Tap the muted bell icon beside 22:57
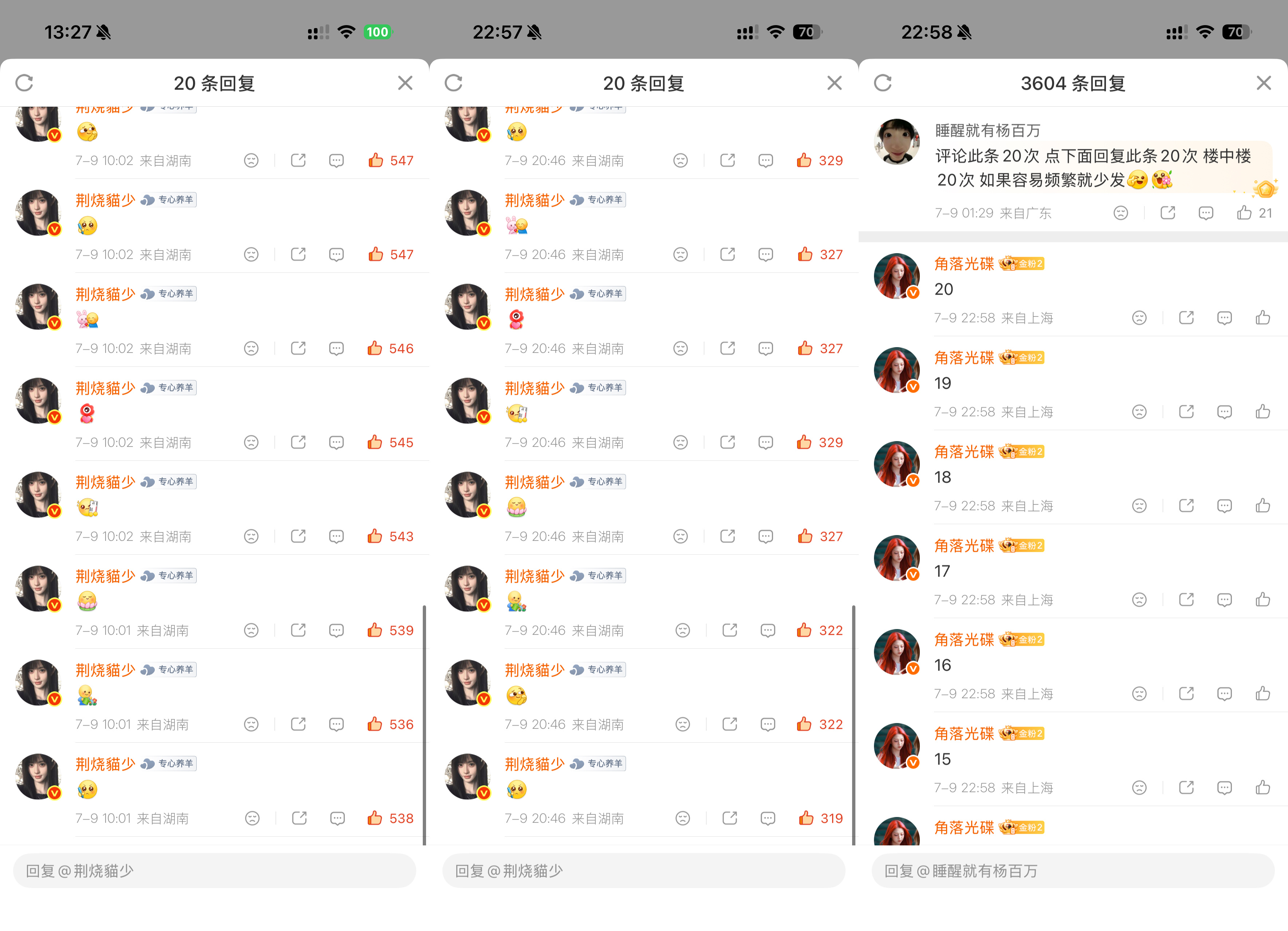 tap(534, 32)
